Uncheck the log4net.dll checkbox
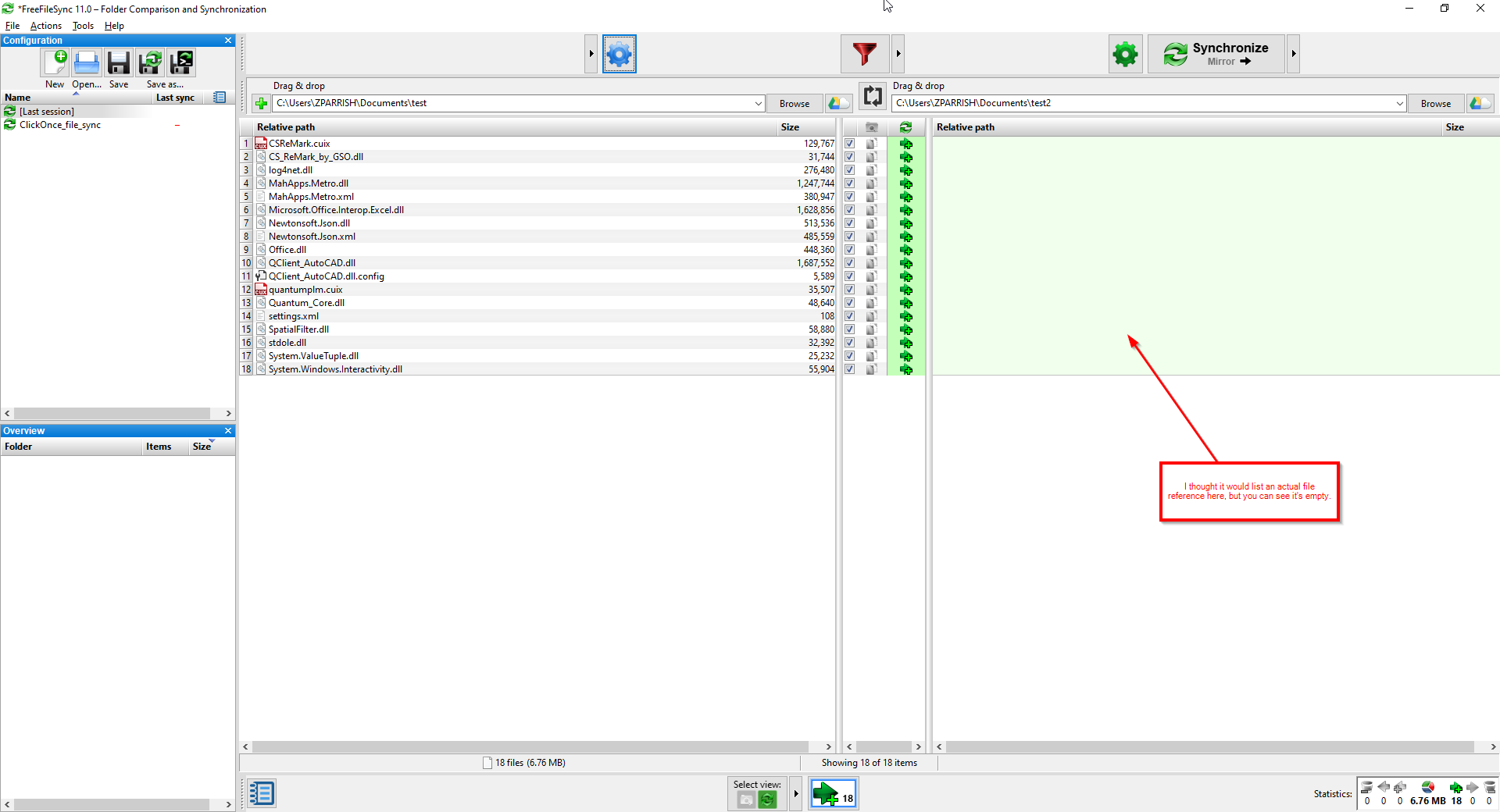The image size is (1500, 812). click(x=849, y=170)
